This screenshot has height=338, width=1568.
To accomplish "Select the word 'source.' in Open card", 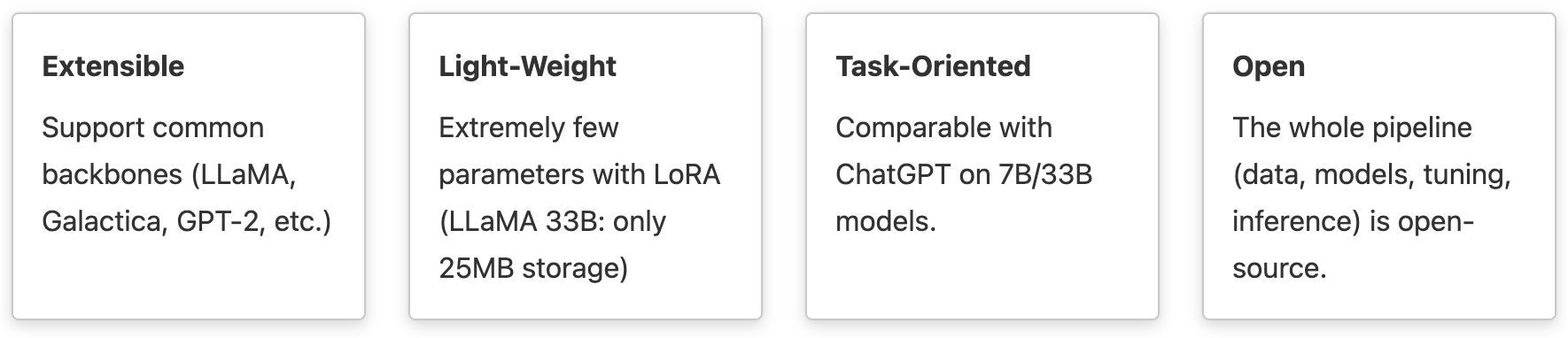I will (1279, 269).
